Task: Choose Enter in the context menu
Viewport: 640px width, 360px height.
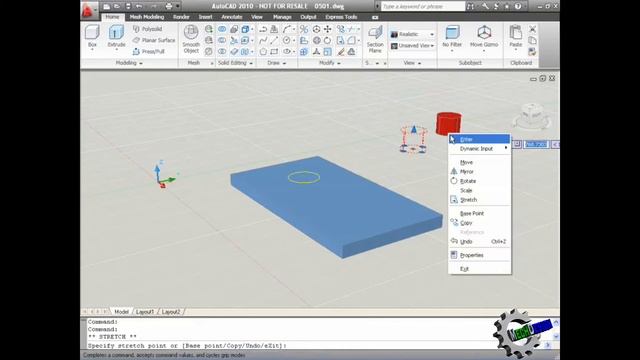Action: [x=480, y=139]
